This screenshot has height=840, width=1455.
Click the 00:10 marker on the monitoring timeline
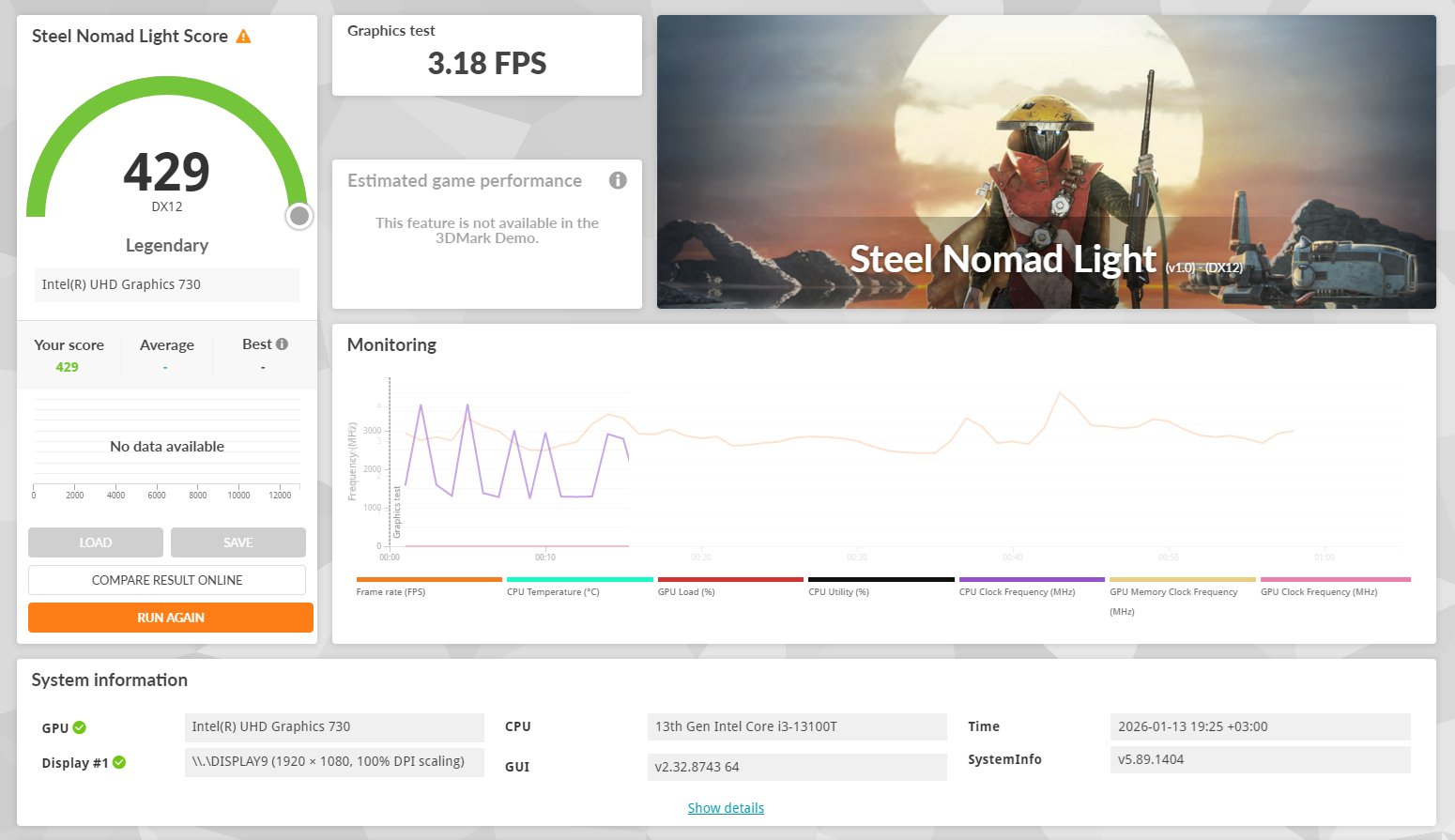click(545, 557)
